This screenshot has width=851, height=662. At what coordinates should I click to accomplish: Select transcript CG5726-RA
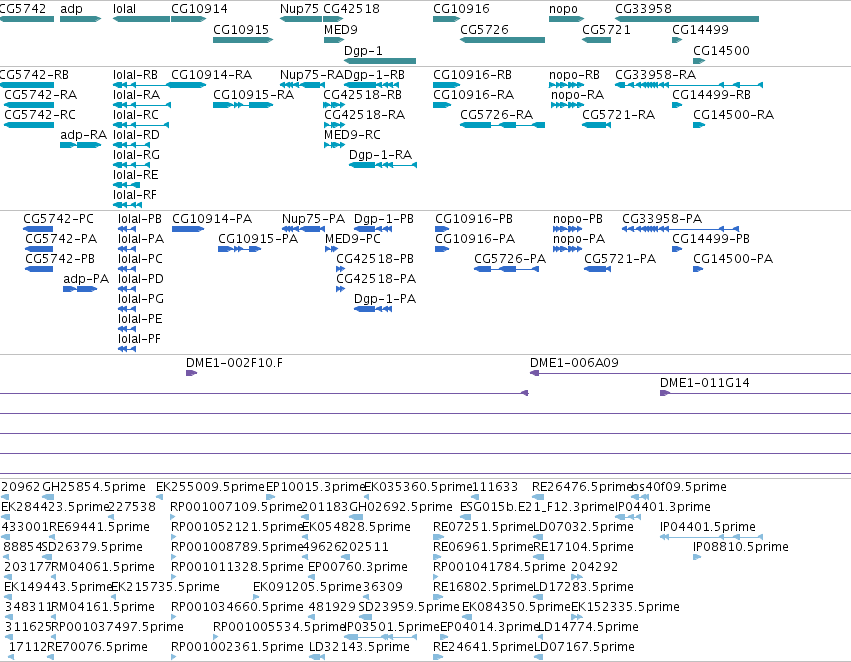503,125
